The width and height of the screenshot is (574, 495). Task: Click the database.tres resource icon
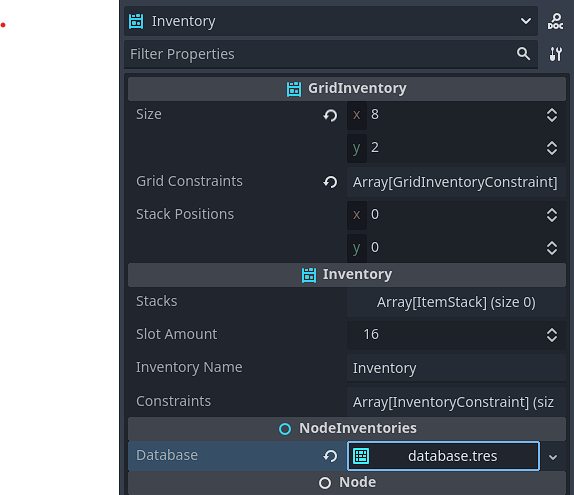pos(361,456)
